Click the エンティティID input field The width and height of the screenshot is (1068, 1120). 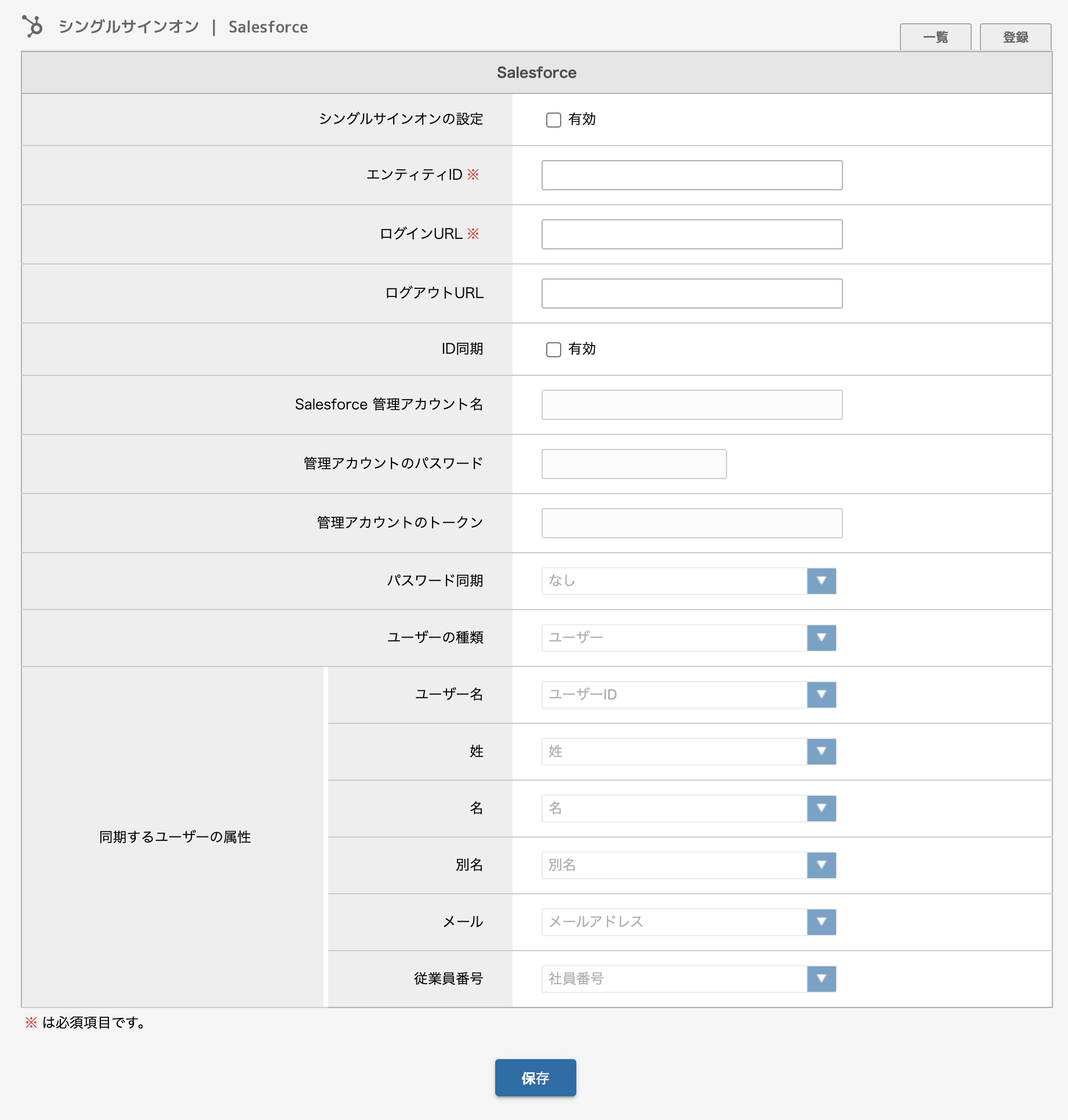692,175
